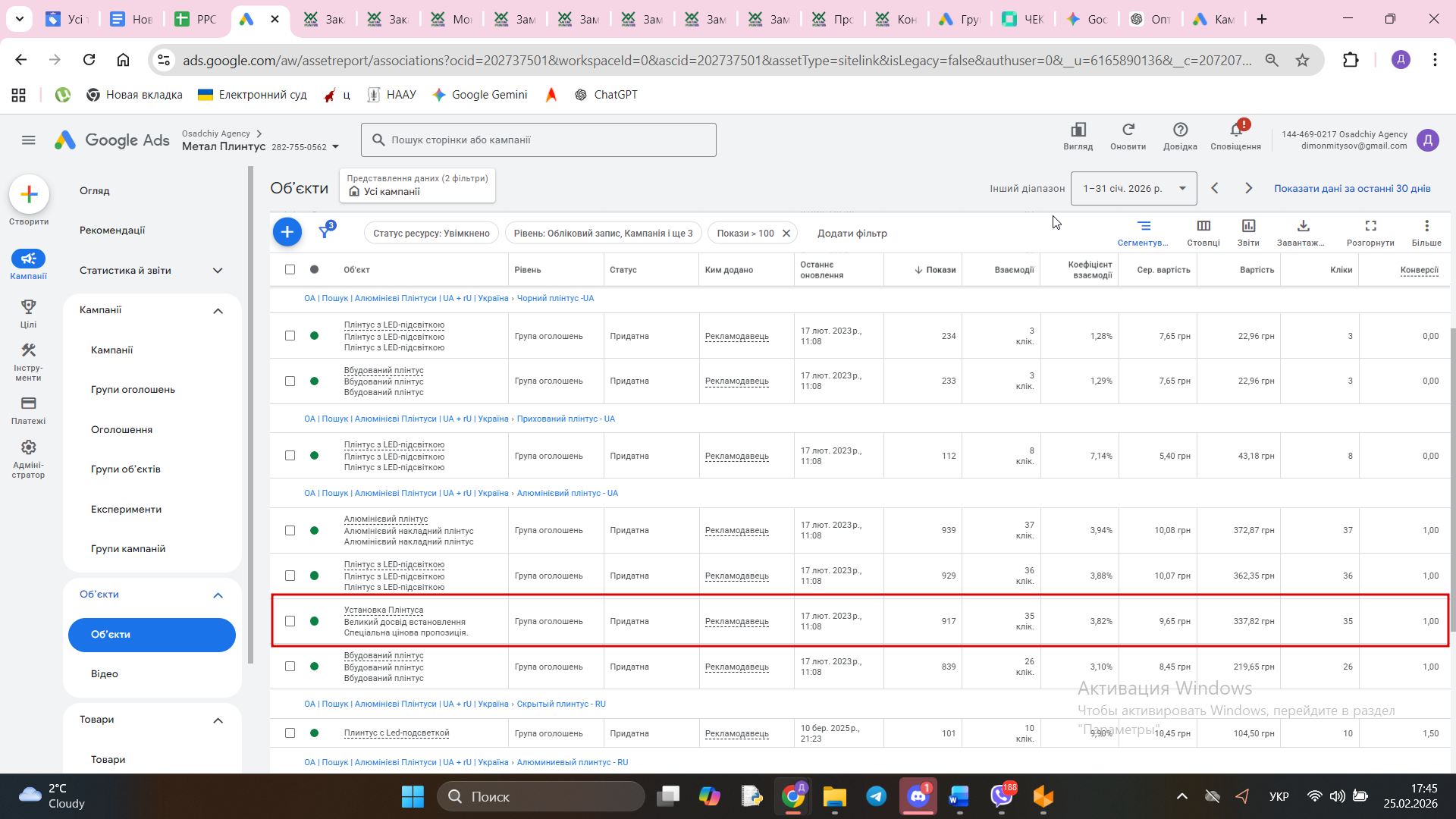This screenshot has height=819, width=1456.
Task: Open the date range dropdown
Action: pos(1133,189)
